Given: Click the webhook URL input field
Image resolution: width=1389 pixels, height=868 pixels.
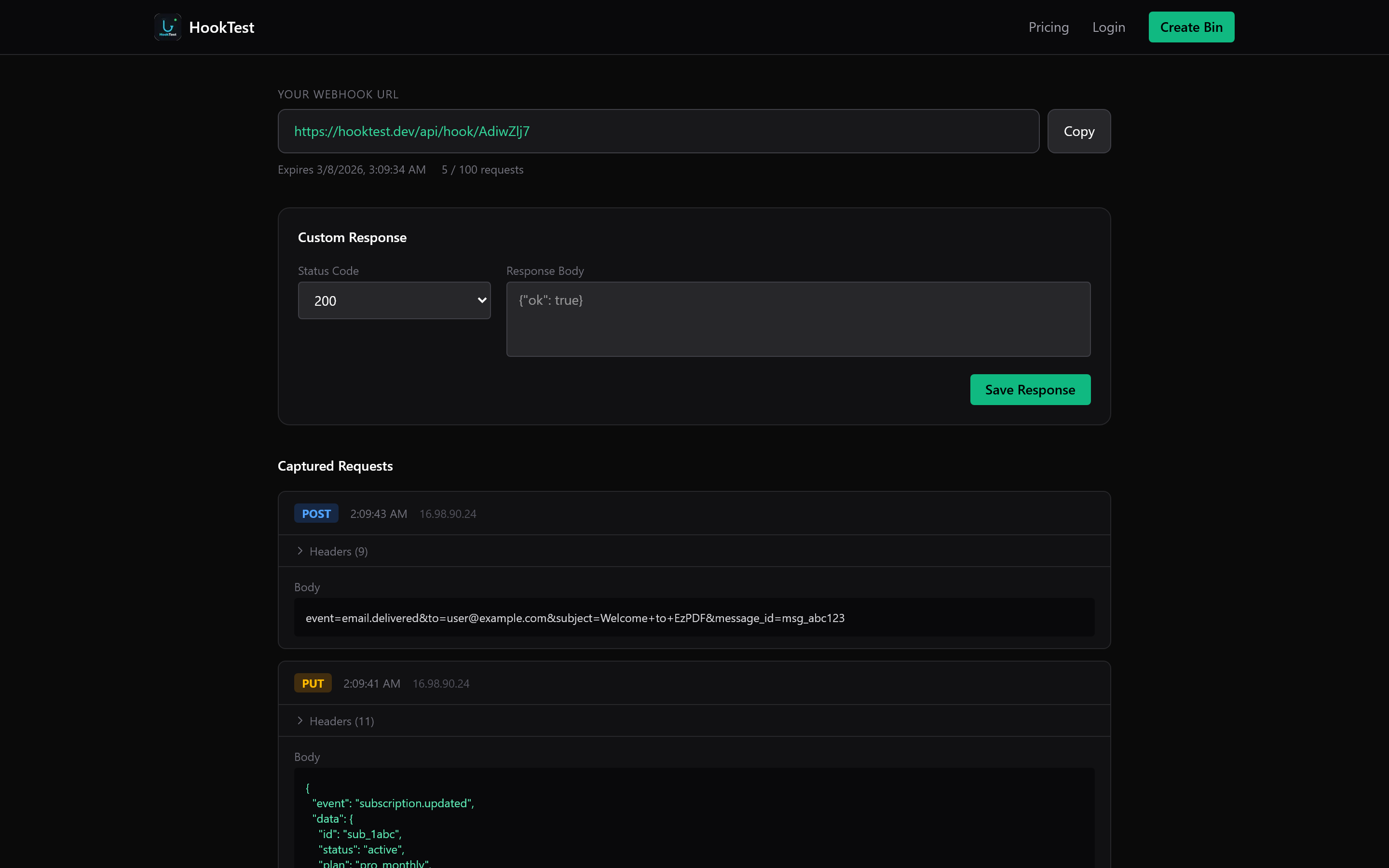Looking at the screenshot, I should [x=657, y=131].
